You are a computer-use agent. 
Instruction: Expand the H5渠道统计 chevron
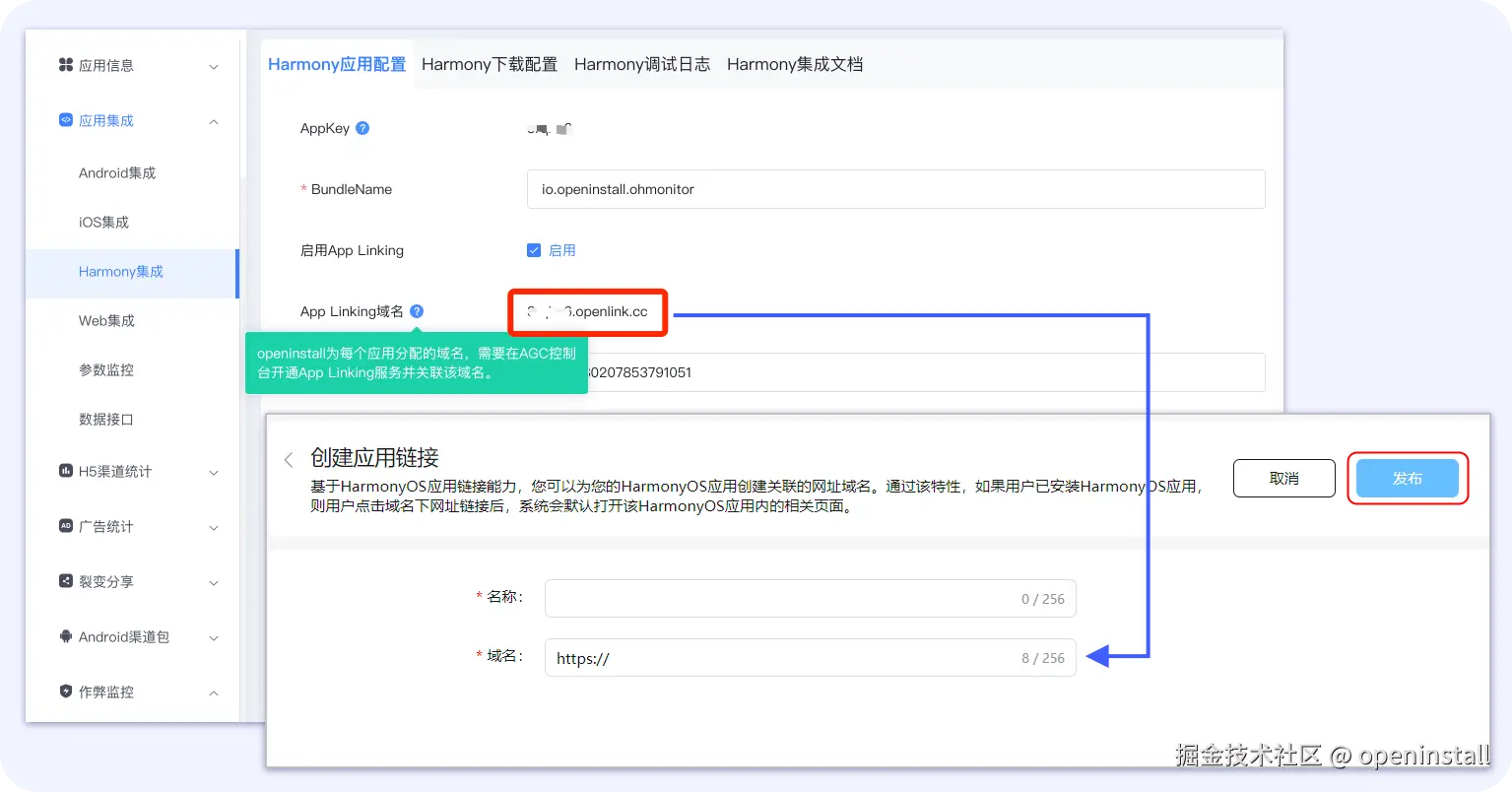click(214, 472)
